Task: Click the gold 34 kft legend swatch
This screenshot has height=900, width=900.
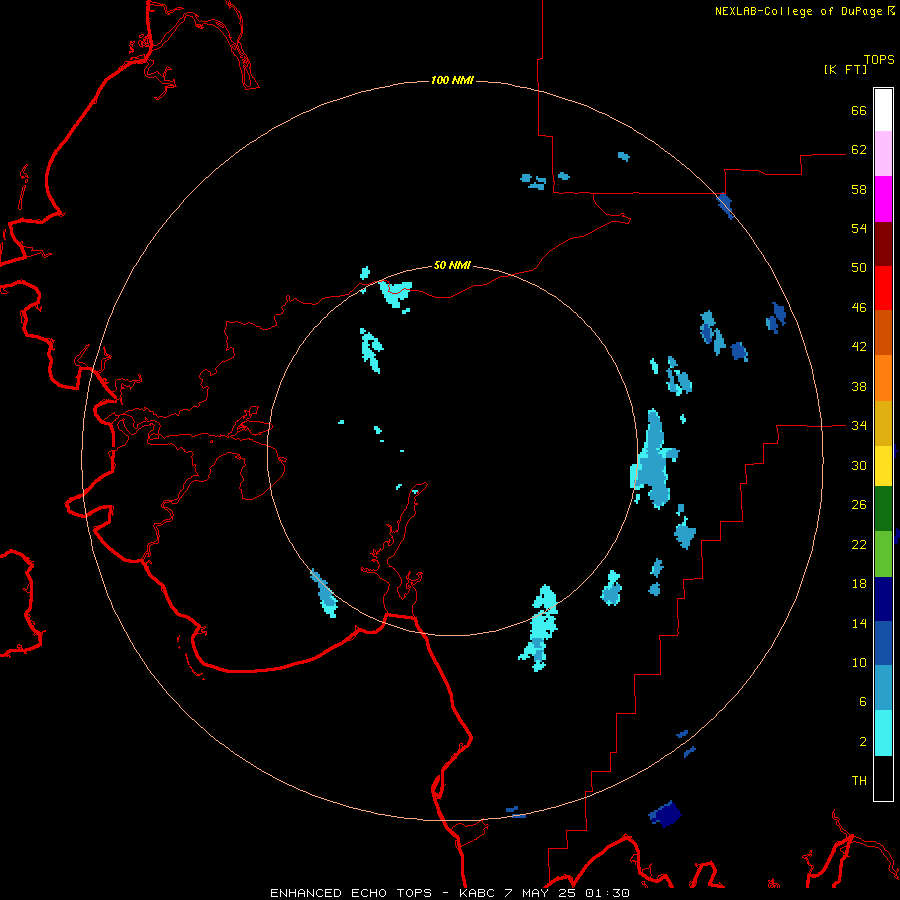Action: coord(883,423)
